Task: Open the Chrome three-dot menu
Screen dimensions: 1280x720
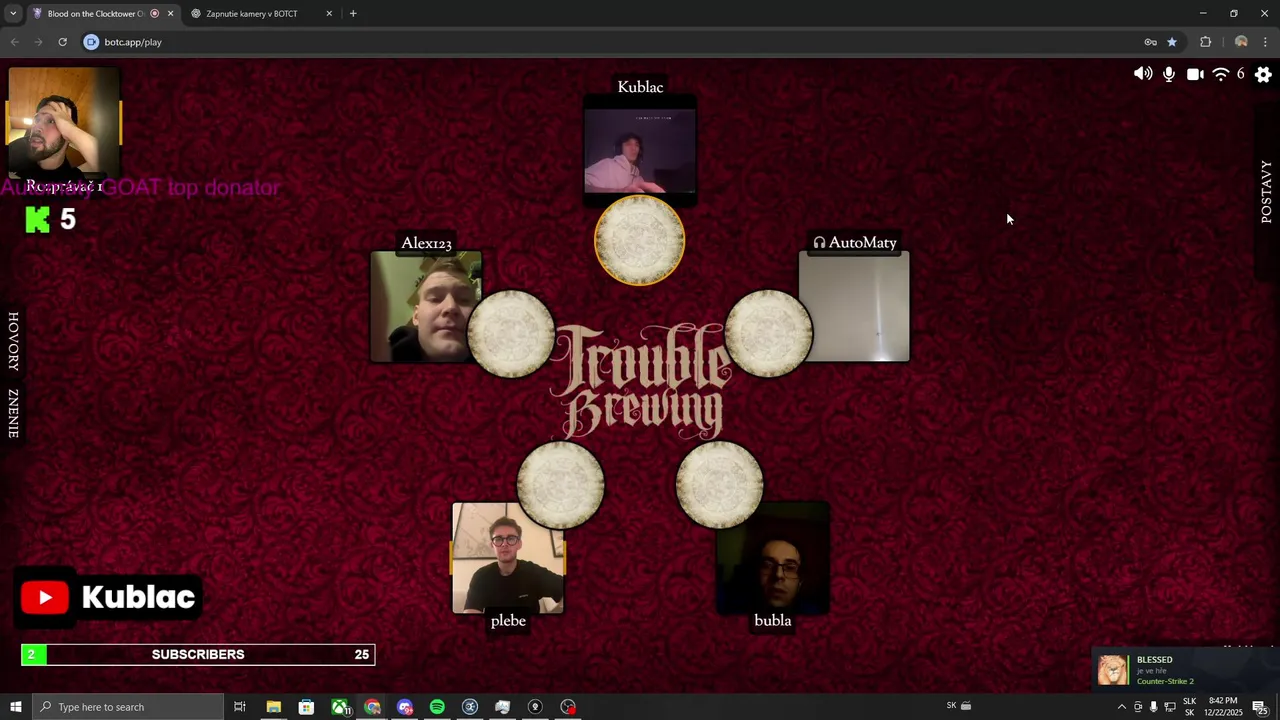Action: (x=1265, y=42)
